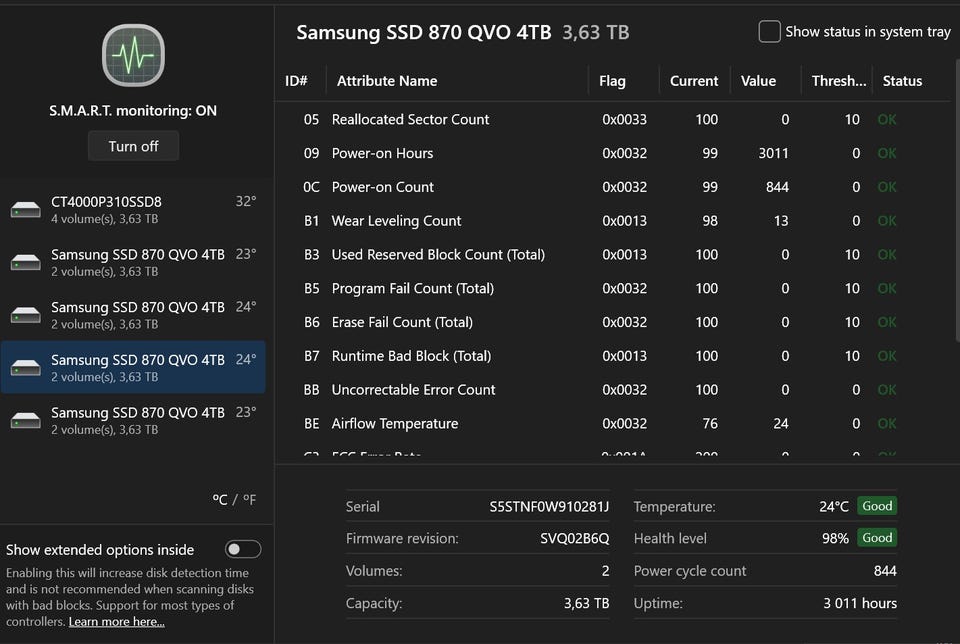Select the CT4000P310SSD8 drive icon

[x=26, y=210]
